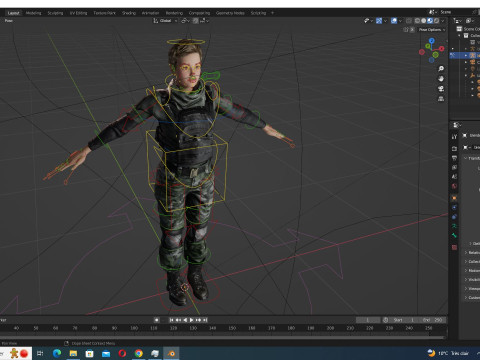
Task: Open the shading options dropdown arrow
Action: pyautogui.click(x=443, y=21)
